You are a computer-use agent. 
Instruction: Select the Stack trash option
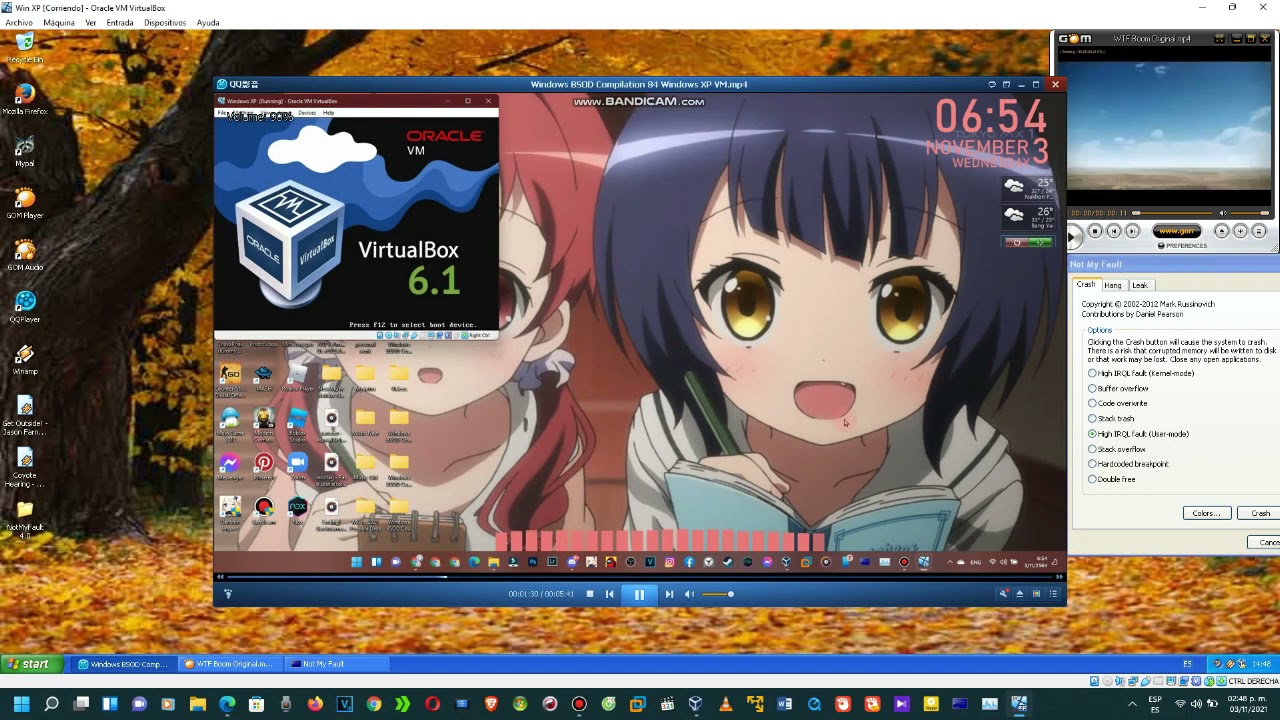click(1111, 419)
